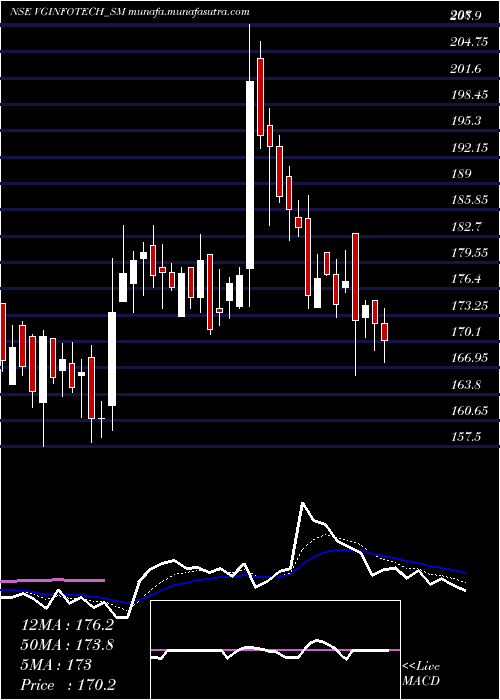This screenshot has height=700, width=500.
Task: Click the 204.75 price axis label
Action: coord(469,42)
